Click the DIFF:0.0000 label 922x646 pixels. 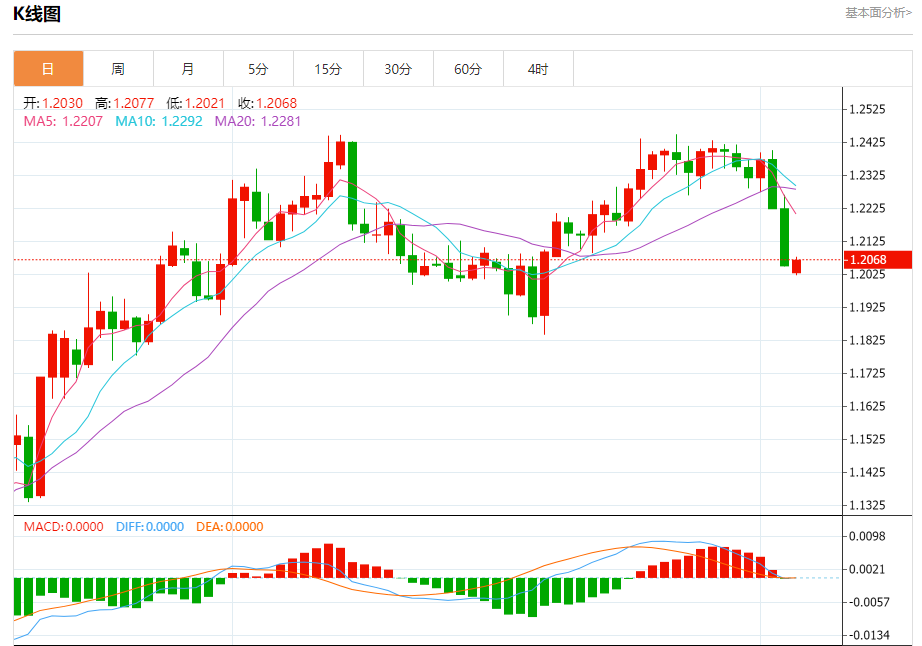[x=150, y=527]
